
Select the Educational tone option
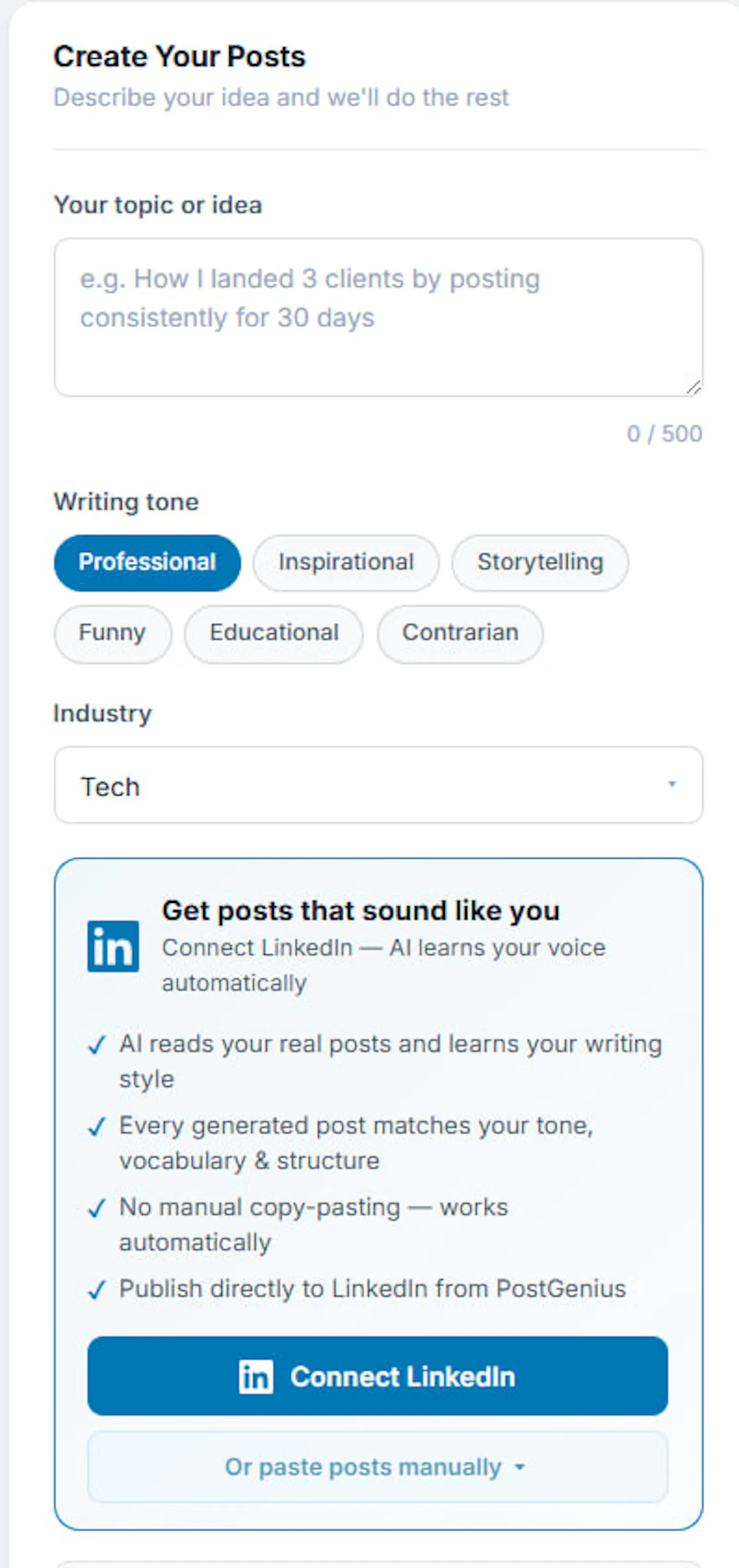(x=274, y=634)
